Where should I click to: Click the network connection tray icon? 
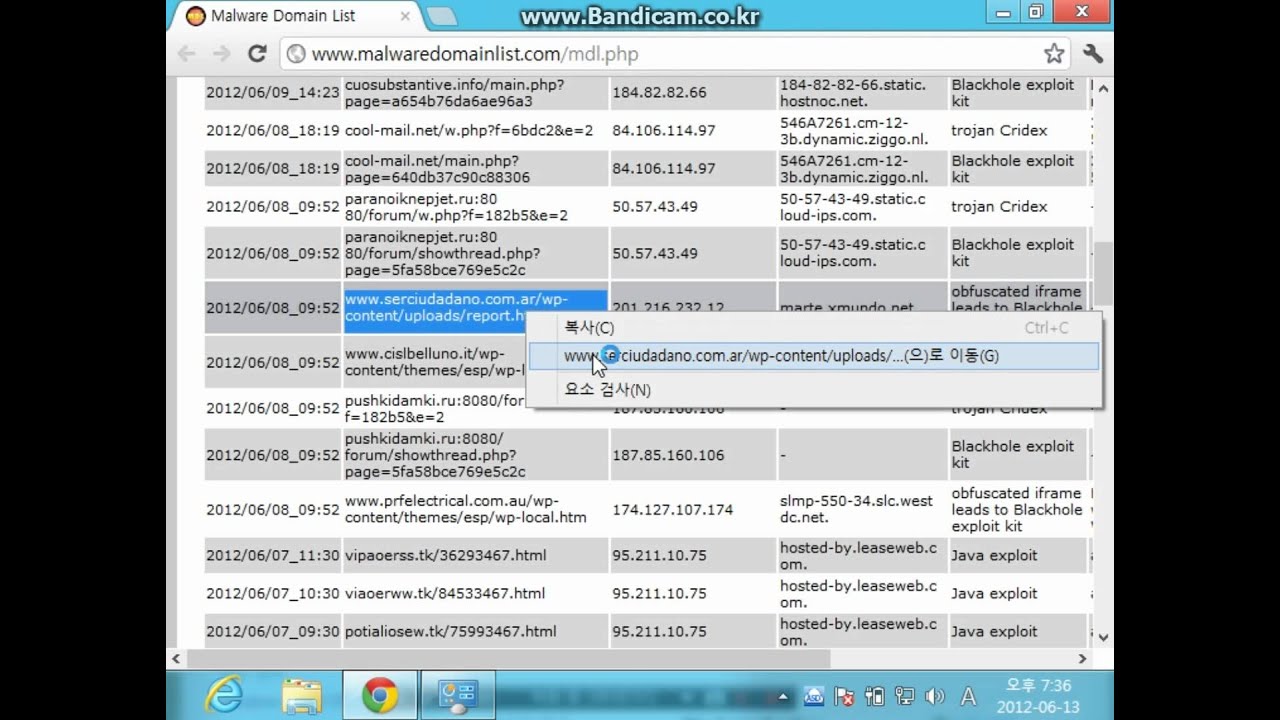click(905, 697)
